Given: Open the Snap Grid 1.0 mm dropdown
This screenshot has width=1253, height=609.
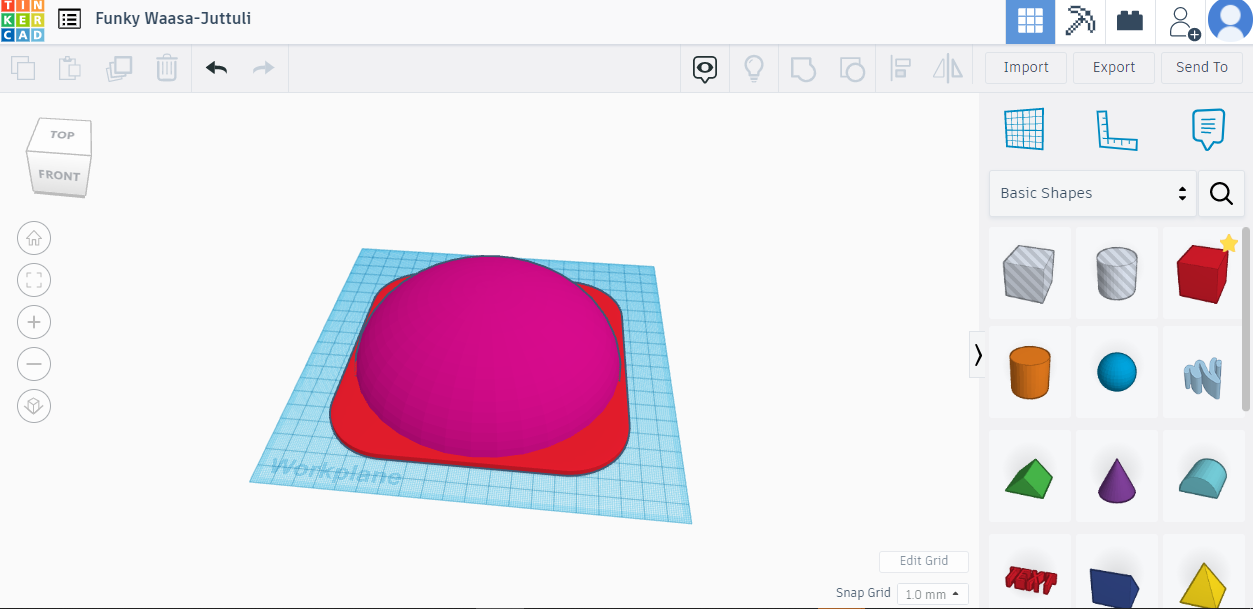Looking at the screenshot, I should point(932,594).
